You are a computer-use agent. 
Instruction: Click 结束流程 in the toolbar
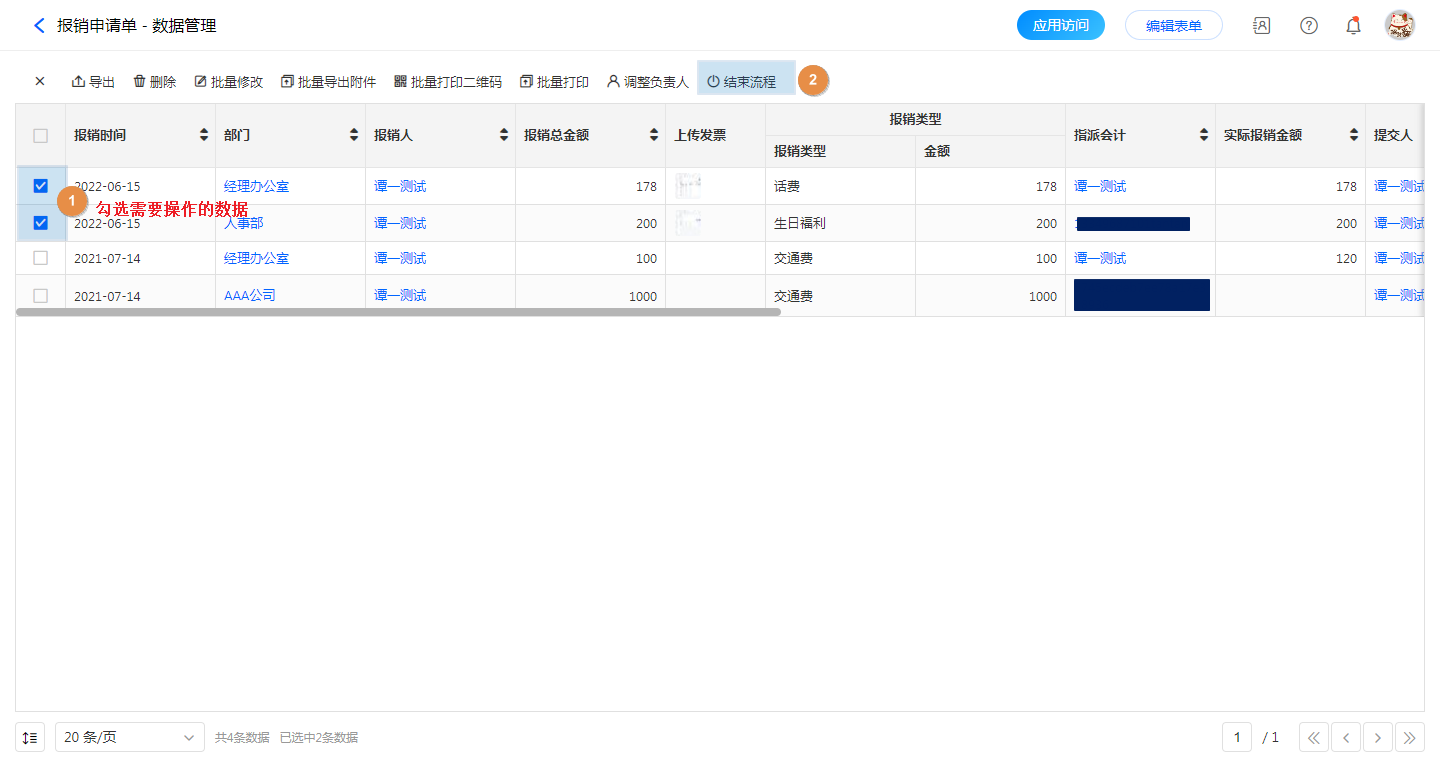(x=742, y=82)
